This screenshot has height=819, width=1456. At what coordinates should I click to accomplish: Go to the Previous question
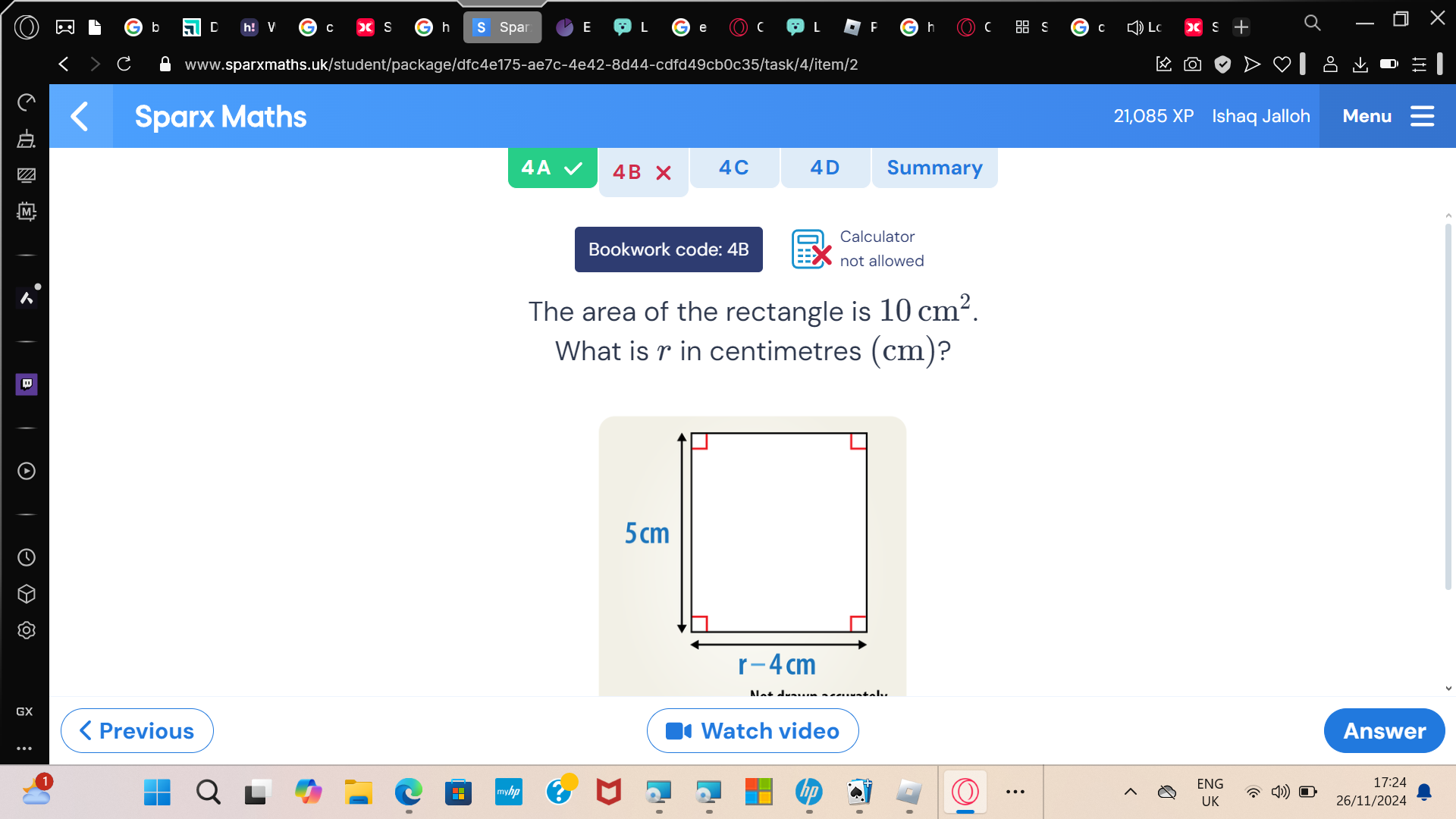click(137, 730)
